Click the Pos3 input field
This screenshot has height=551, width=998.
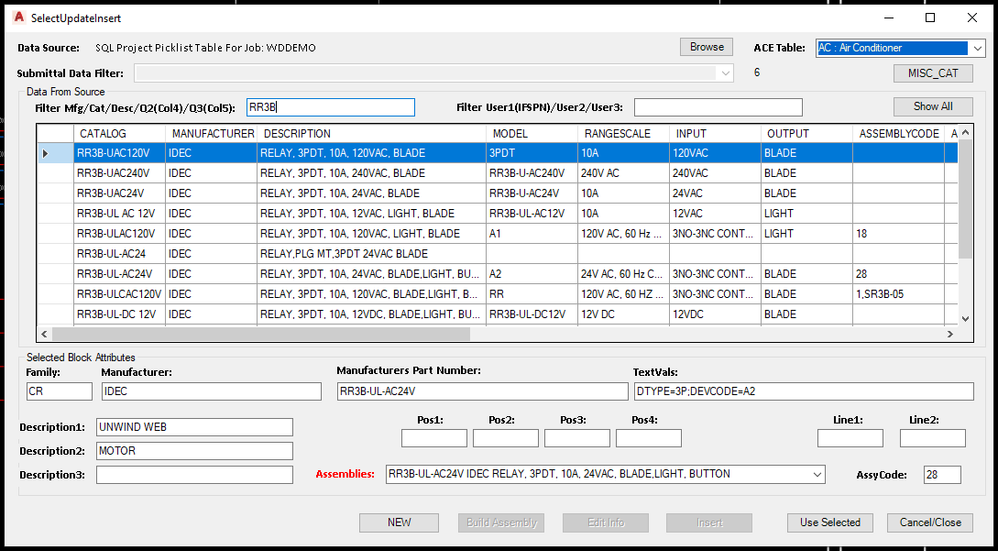(x=577, y=438)
